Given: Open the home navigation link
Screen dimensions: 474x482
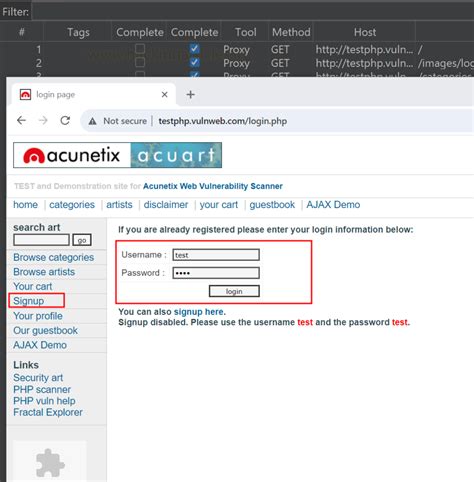Looking at the screenshot, I should pos(25,205).
